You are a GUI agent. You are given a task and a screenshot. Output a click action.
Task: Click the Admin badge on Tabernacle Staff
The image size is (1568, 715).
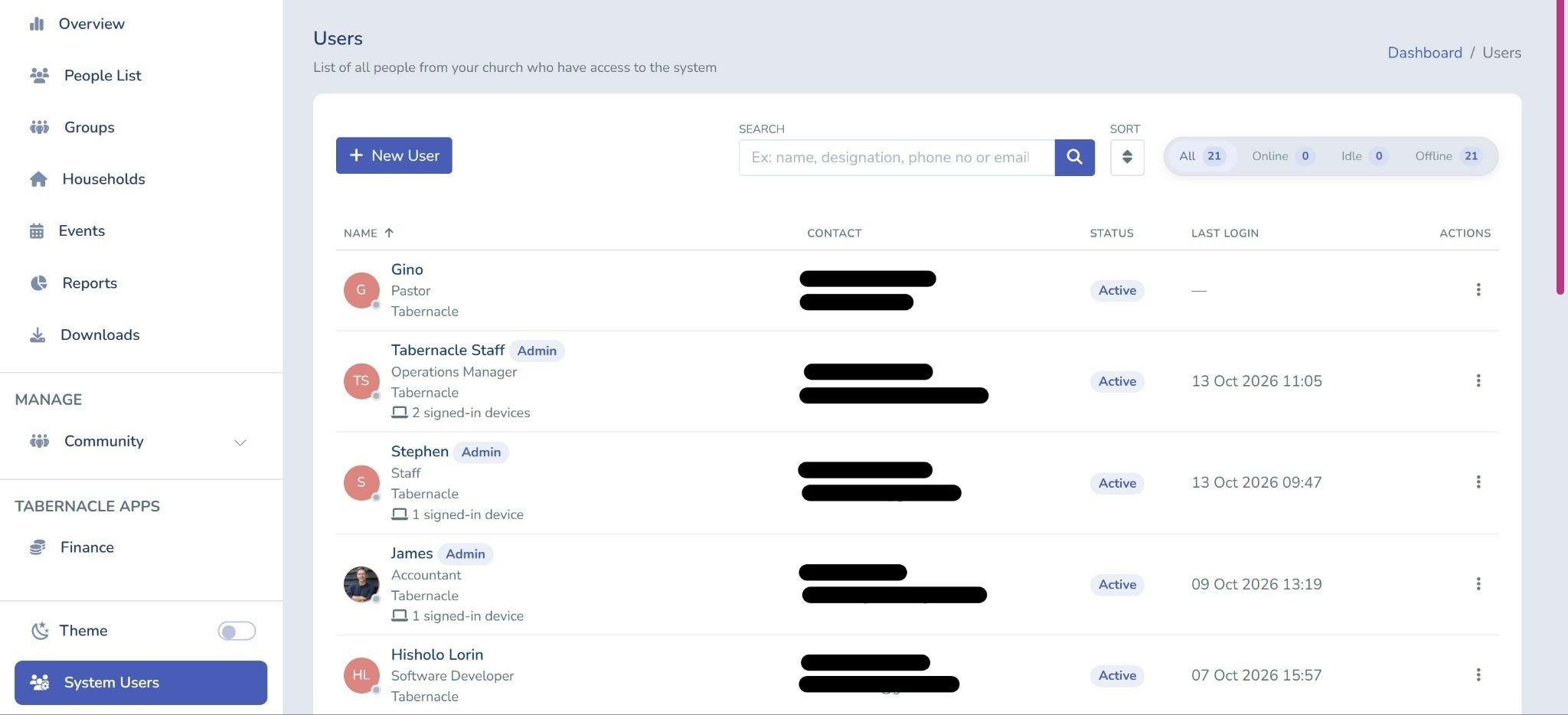point(537,351)
